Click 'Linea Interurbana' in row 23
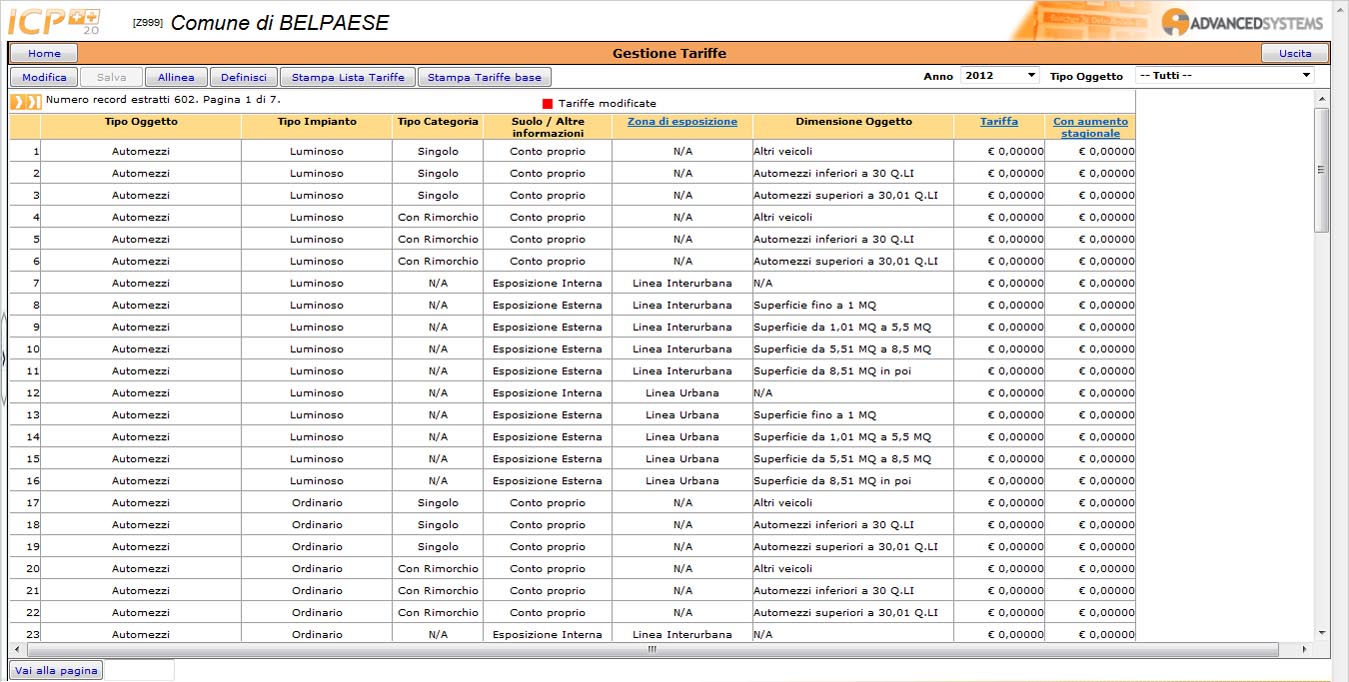Image resolution: width=1349 pixels, height=682 pixels. point(682,635)
